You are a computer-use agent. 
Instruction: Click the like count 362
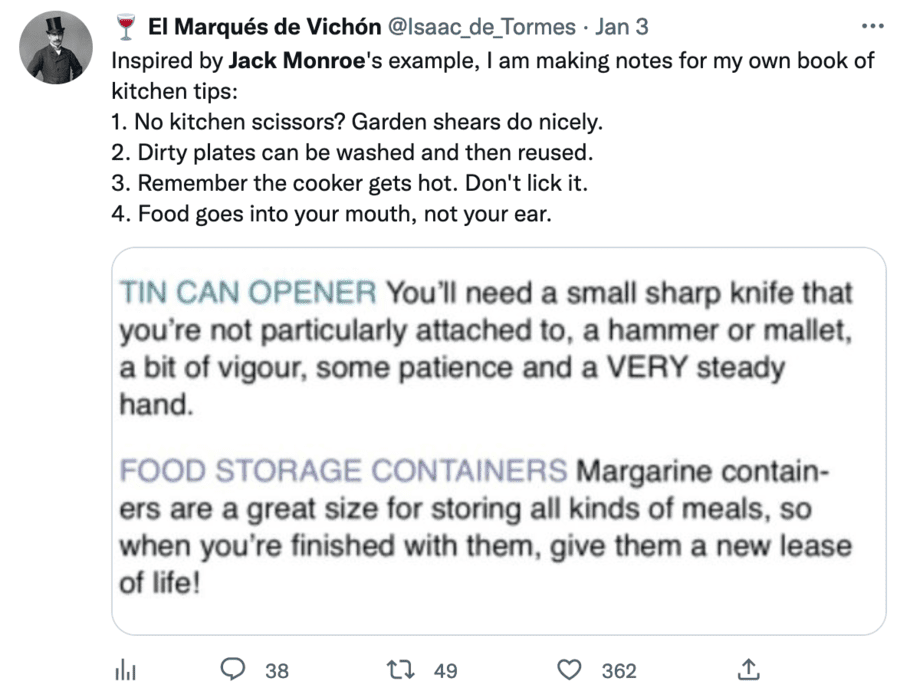click(x=619, y=671)
